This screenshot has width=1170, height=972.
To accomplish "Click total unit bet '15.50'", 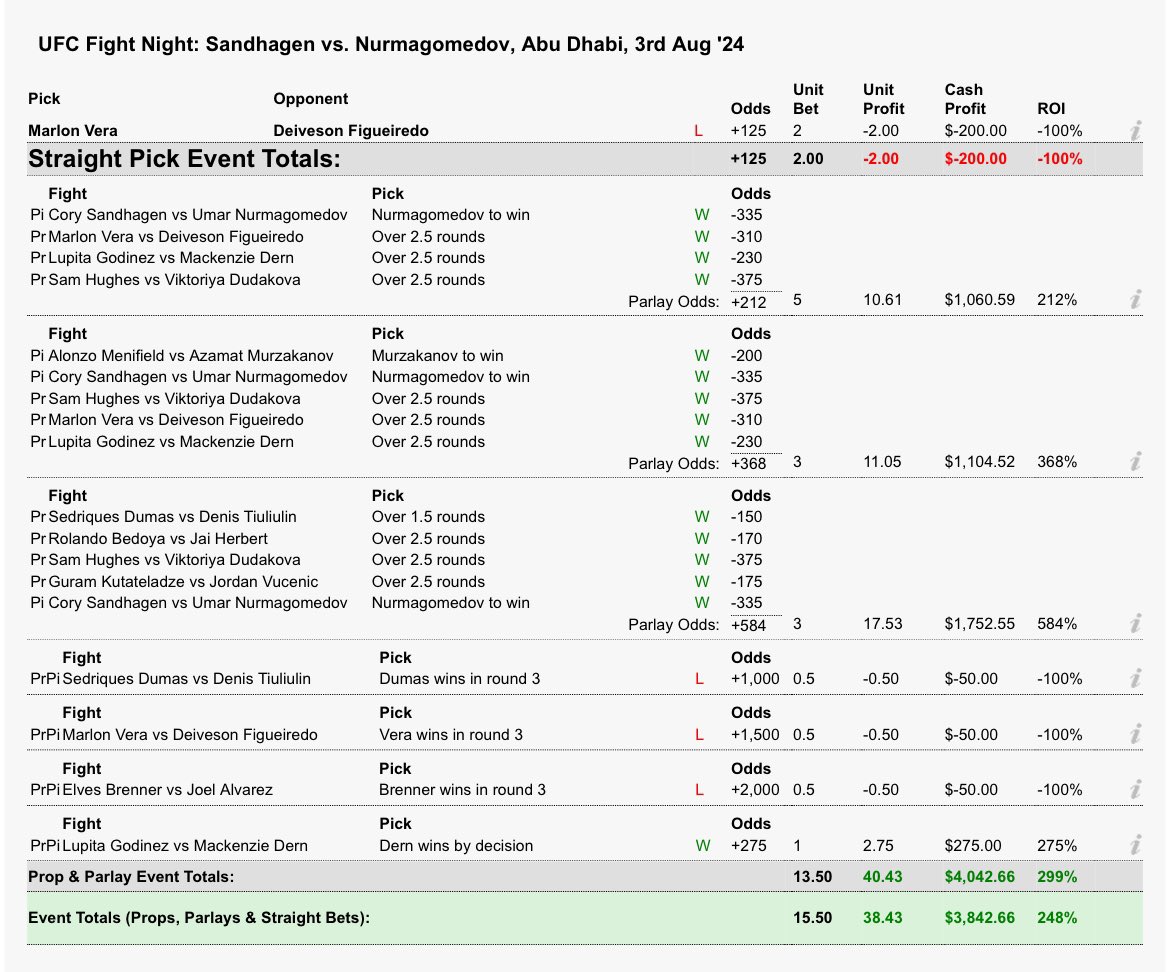I will pyautogui.click(x=813, y=918).
